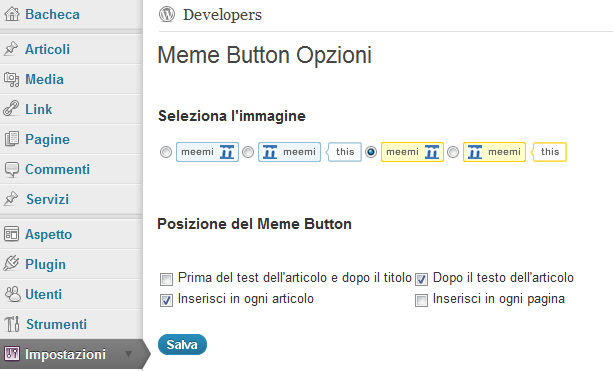Click the Pagine pages icon
613x371 pixels.
(12, 139)
